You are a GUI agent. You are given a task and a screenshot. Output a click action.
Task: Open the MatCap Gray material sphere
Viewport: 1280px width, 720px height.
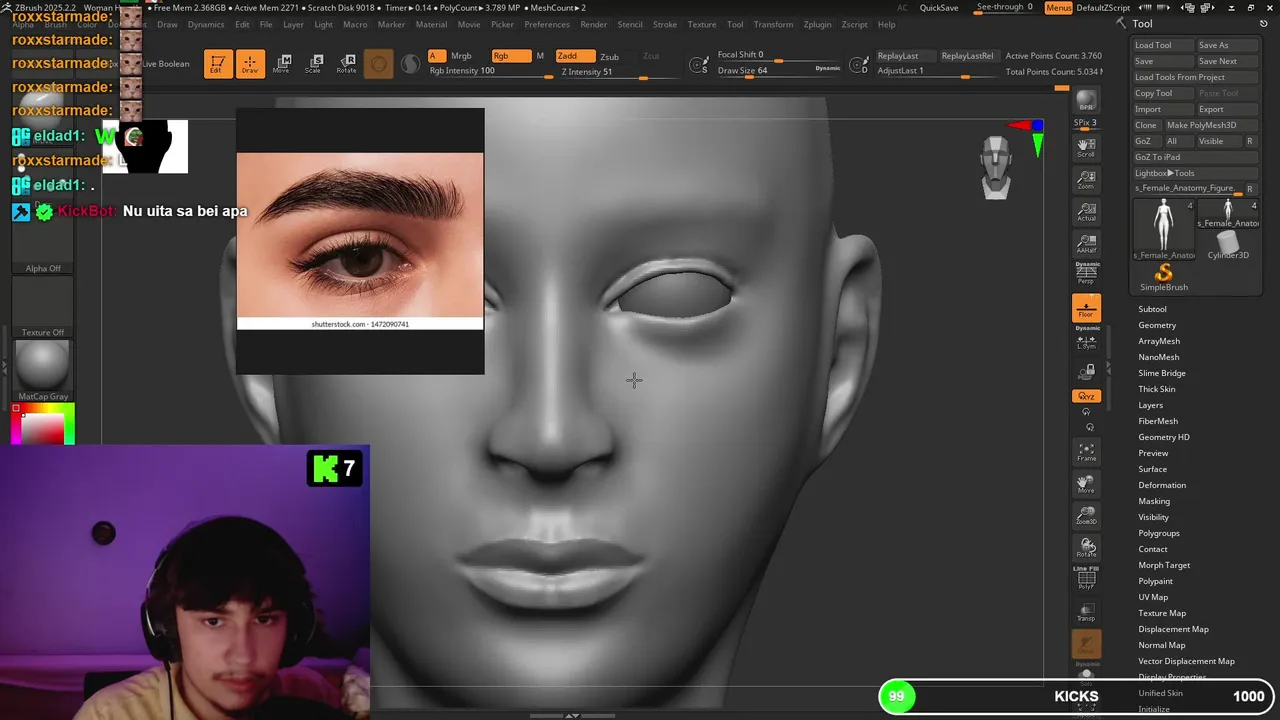(x=43, y=365)
